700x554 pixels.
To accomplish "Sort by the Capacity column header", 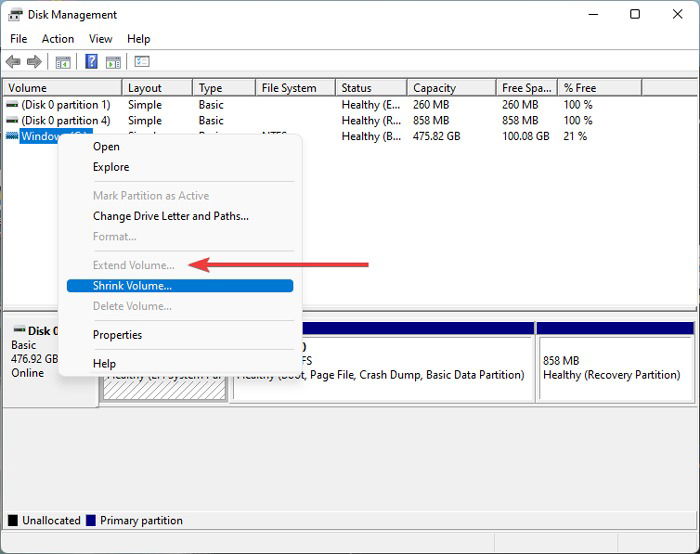I will [452, 88].
